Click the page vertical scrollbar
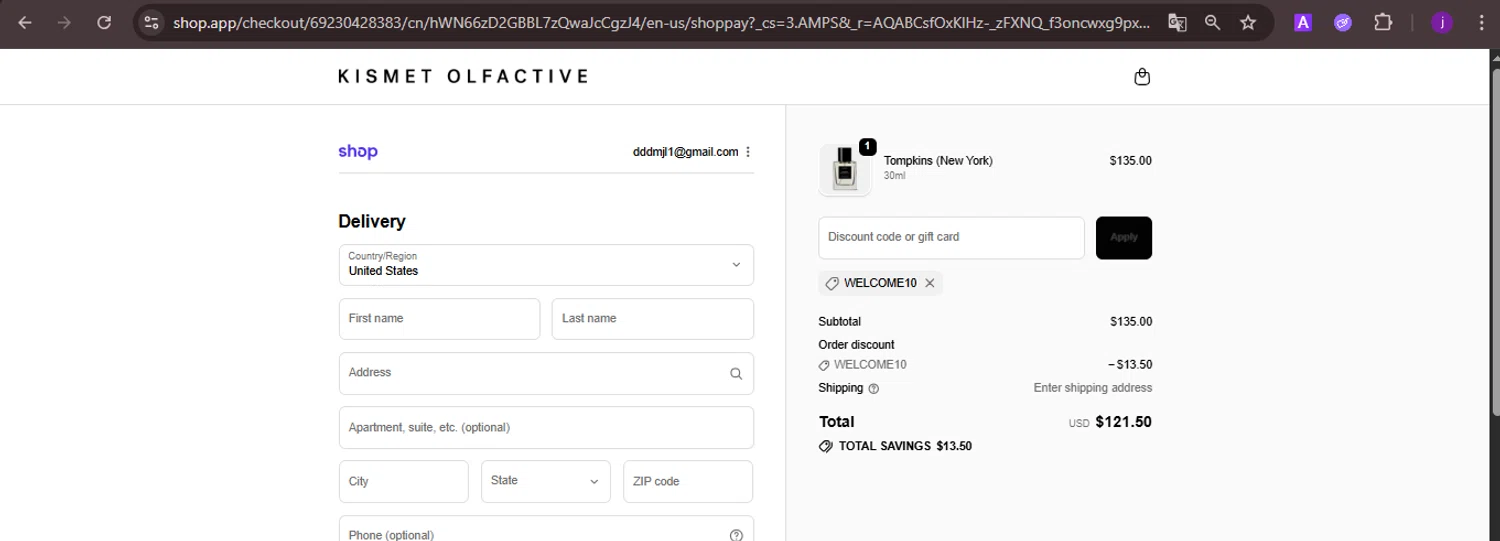 (x=1495, y=240)
